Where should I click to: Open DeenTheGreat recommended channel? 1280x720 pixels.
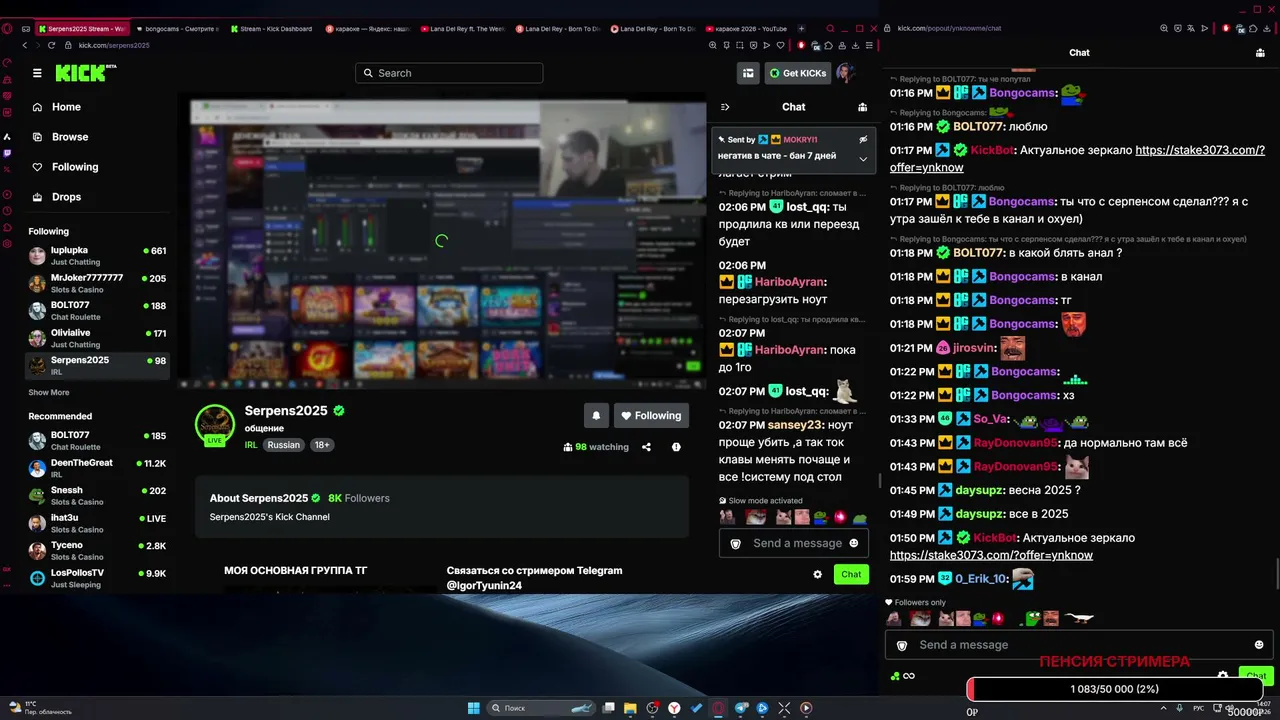click(97, 468)
